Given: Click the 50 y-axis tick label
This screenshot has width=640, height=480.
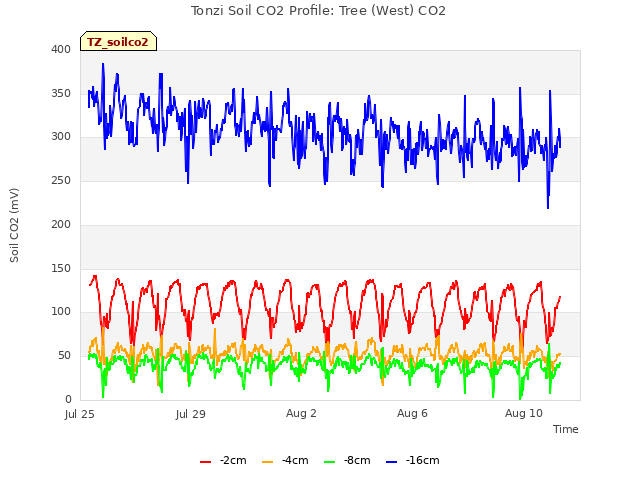Looking at the screenshot, I should [64, 356].
